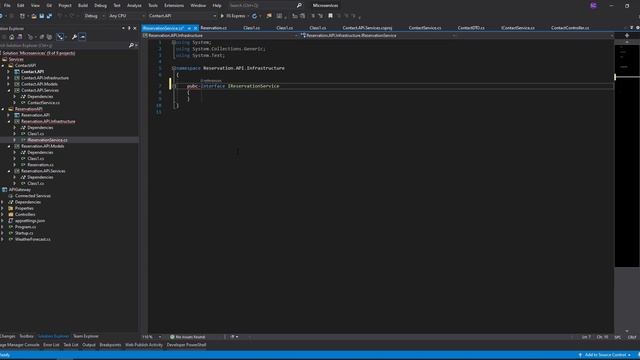This screenshot has height=360, width=640.
Task: Open the Any CPU platform dropdown
Action: [127, 16]
